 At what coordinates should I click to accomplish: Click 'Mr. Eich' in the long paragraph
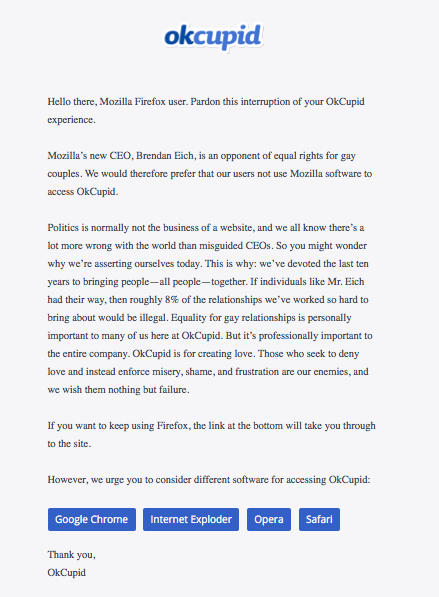click(x=346, y=282)
